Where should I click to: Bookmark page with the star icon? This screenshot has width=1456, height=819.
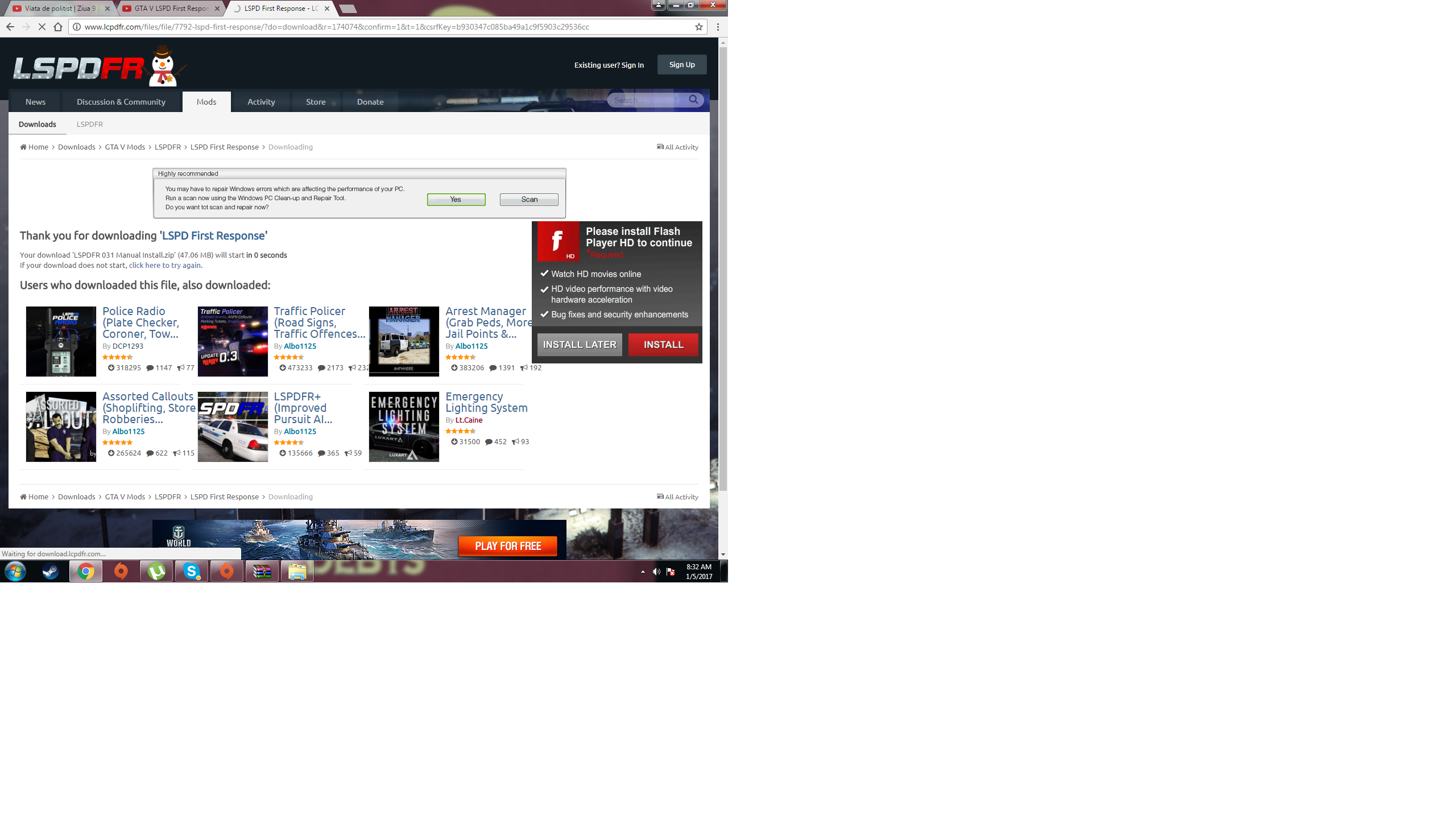click(698, 27)
